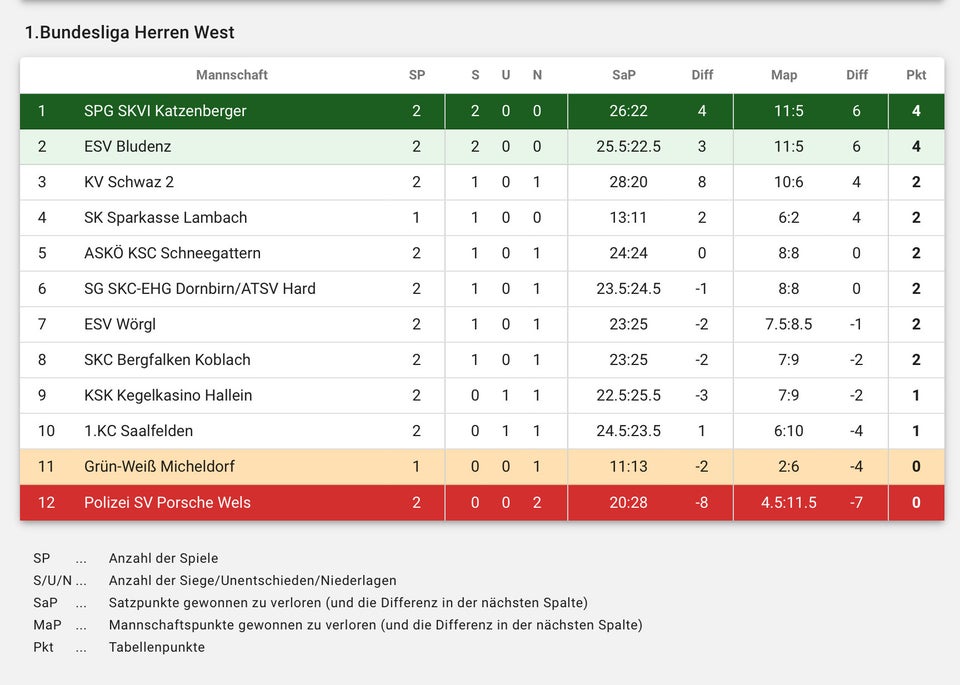
Task: Select team KSK Kegelkasino Hallein
Action: [x=168, y=395]
